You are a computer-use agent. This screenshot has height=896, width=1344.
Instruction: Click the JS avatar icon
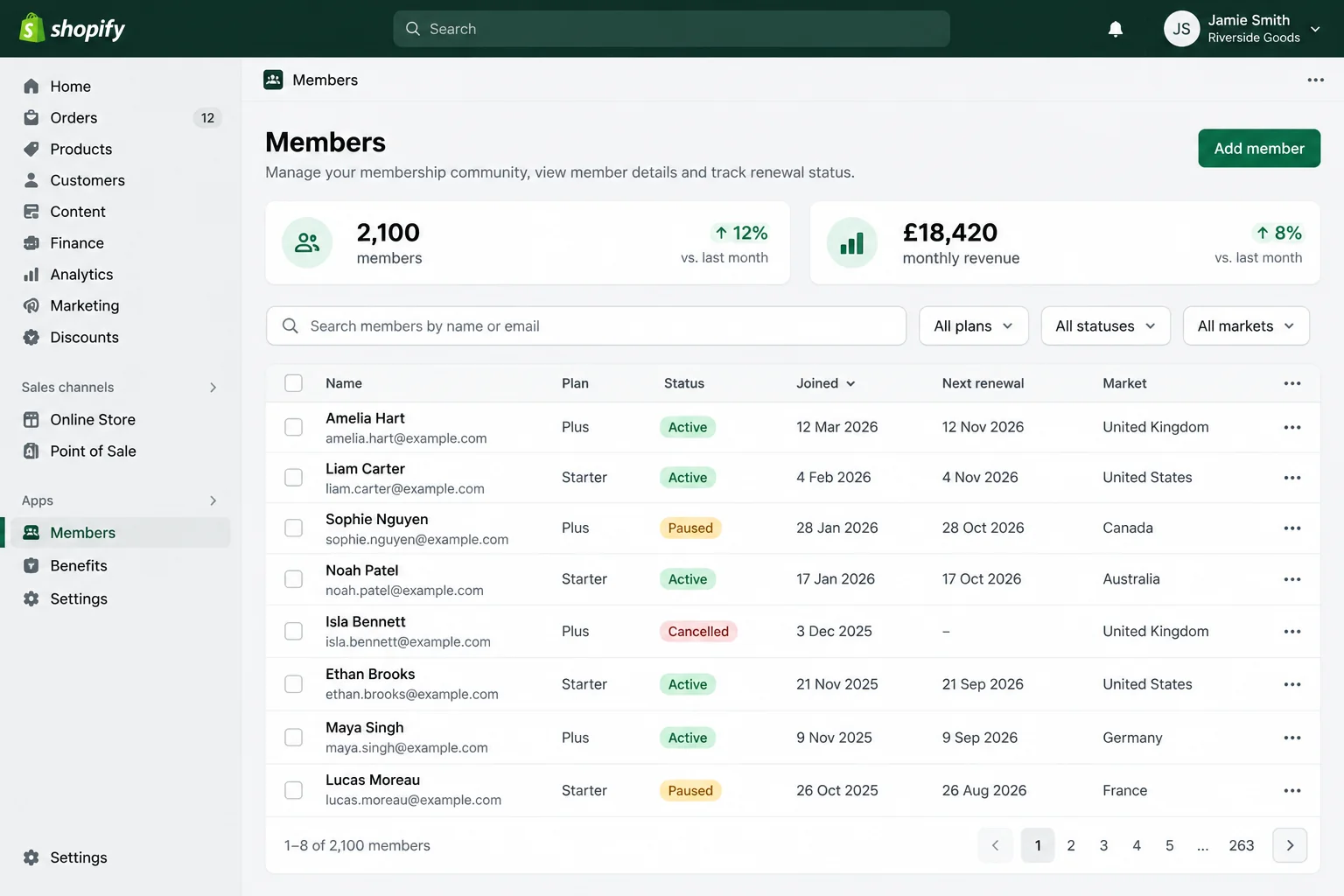(x=1181, y=29)
